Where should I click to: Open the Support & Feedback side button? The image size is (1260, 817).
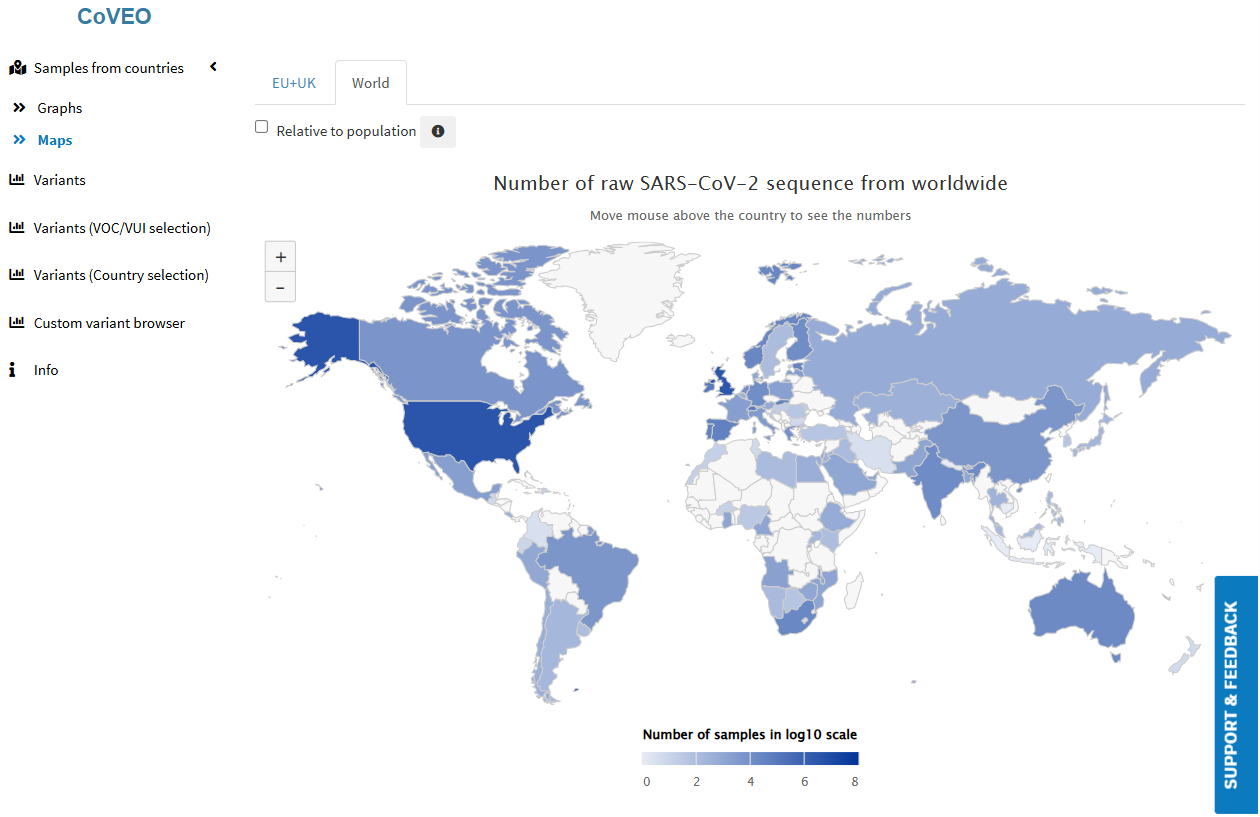point(1236,694)
